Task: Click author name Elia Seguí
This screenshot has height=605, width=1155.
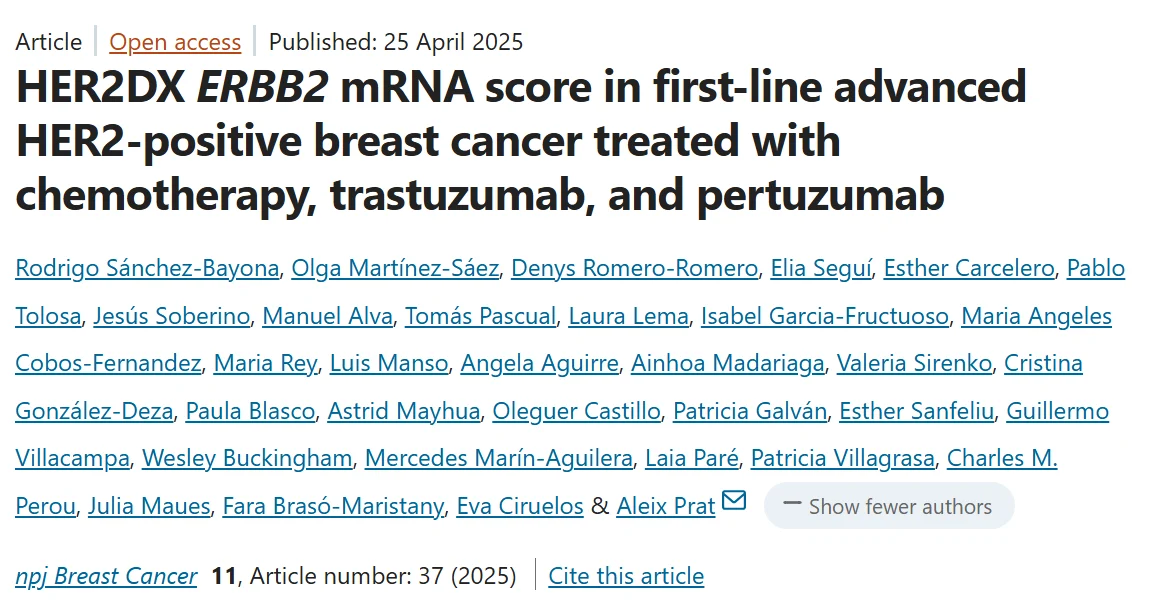Action: coord(822,268)
